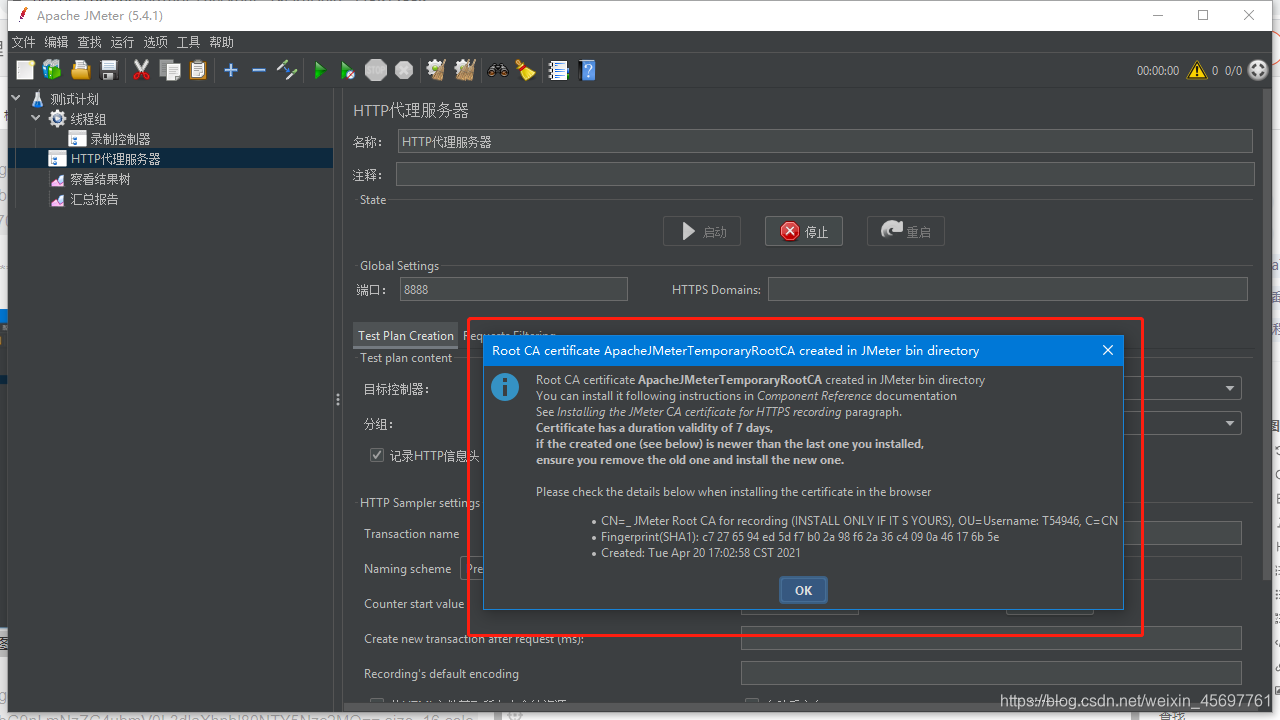The width and height of the screenshot is (1280, 720).
Task: Select 录制控制器 in the tree
Action: (x=120, y=139)
